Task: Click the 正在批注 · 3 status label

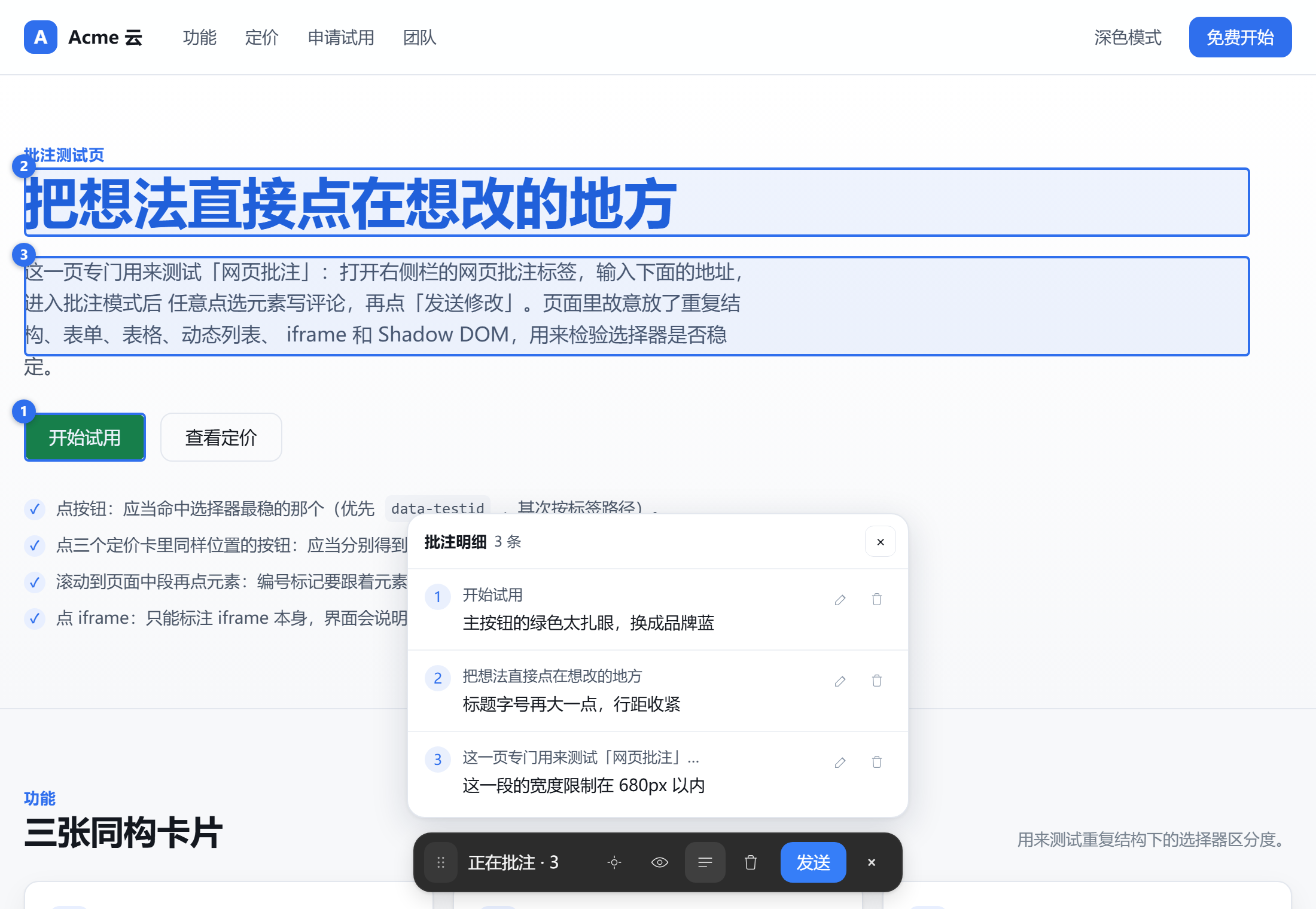Action: [x=513, y=862]
